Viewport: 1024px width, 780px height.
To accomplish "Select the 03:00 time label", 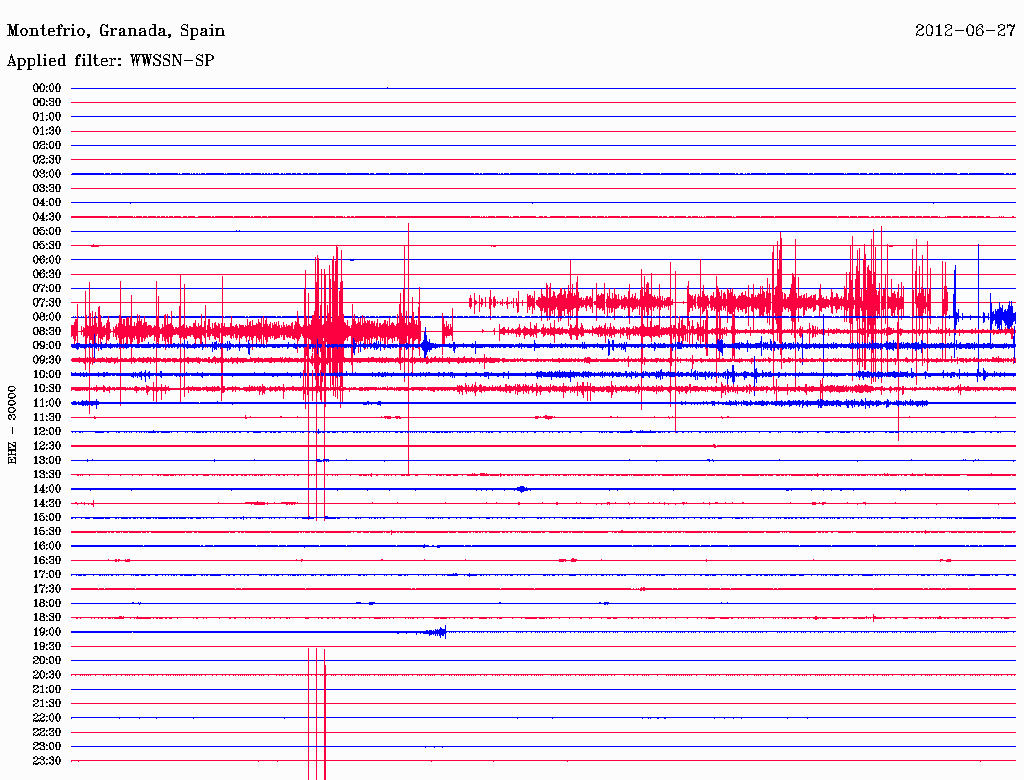I will 47,174.
